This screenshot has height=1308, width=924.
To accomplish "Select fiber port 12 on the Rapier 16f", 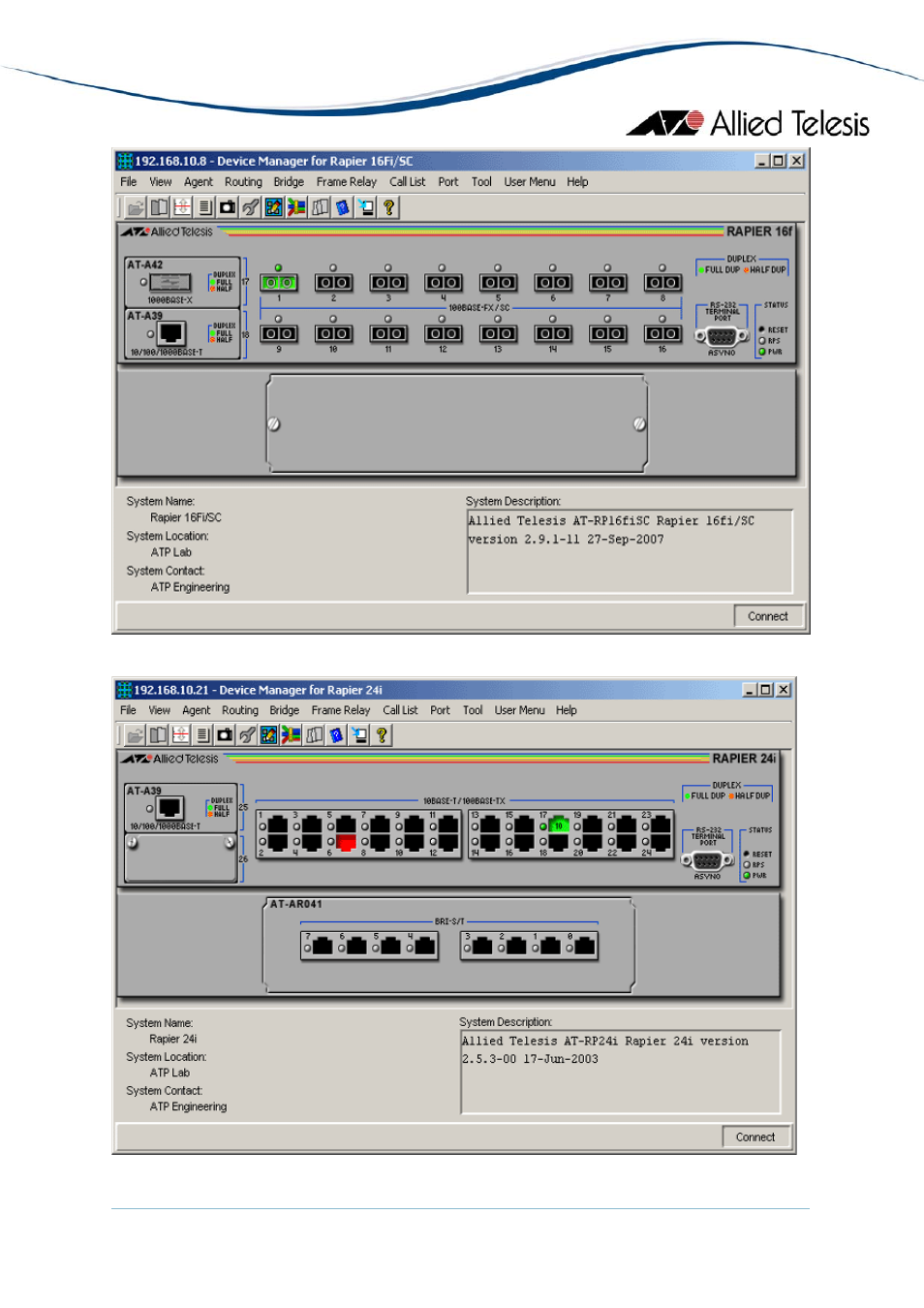I will pyautogui.click(x=443, y=333).
